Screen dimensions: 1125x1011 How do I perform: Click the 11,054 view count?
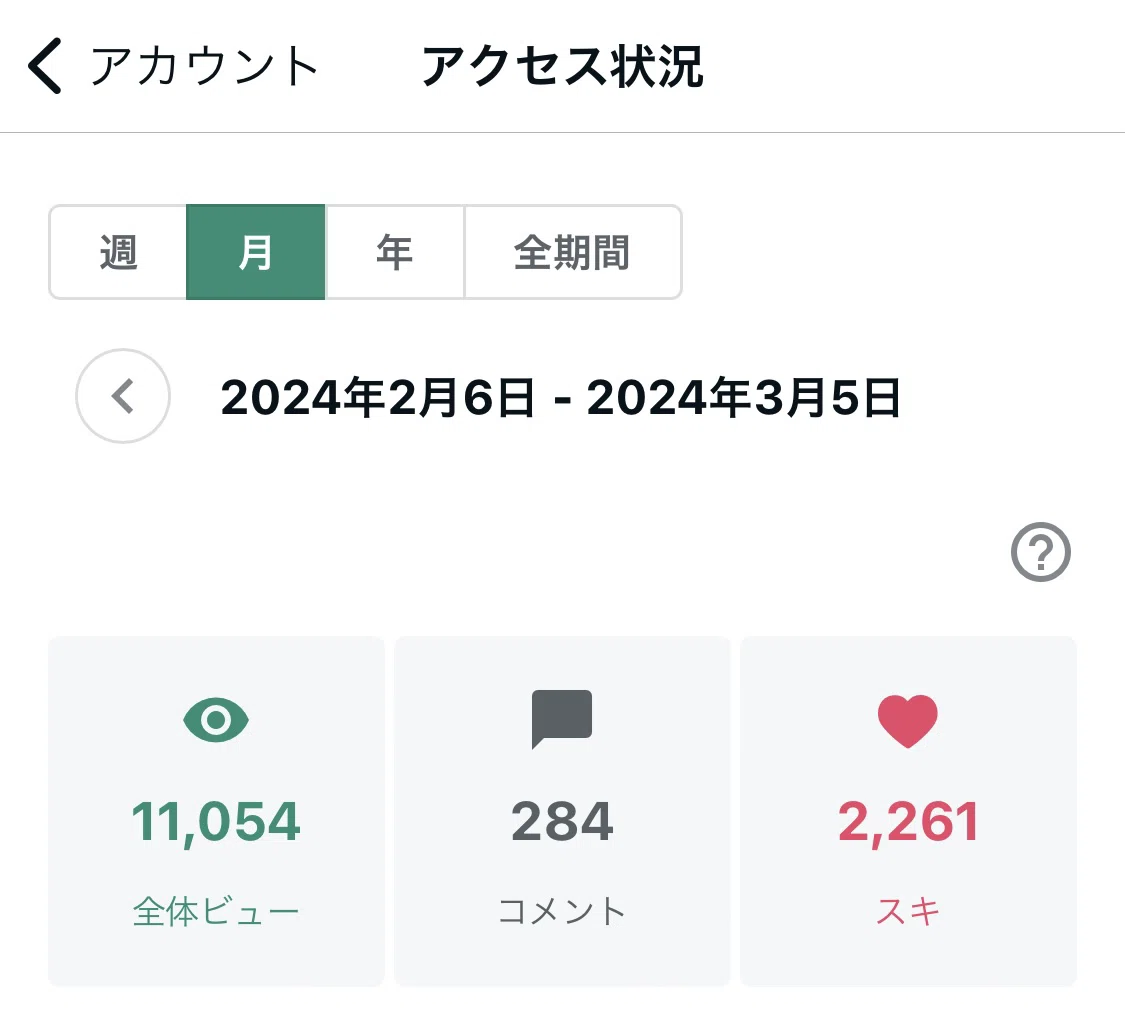coord(216,822)
